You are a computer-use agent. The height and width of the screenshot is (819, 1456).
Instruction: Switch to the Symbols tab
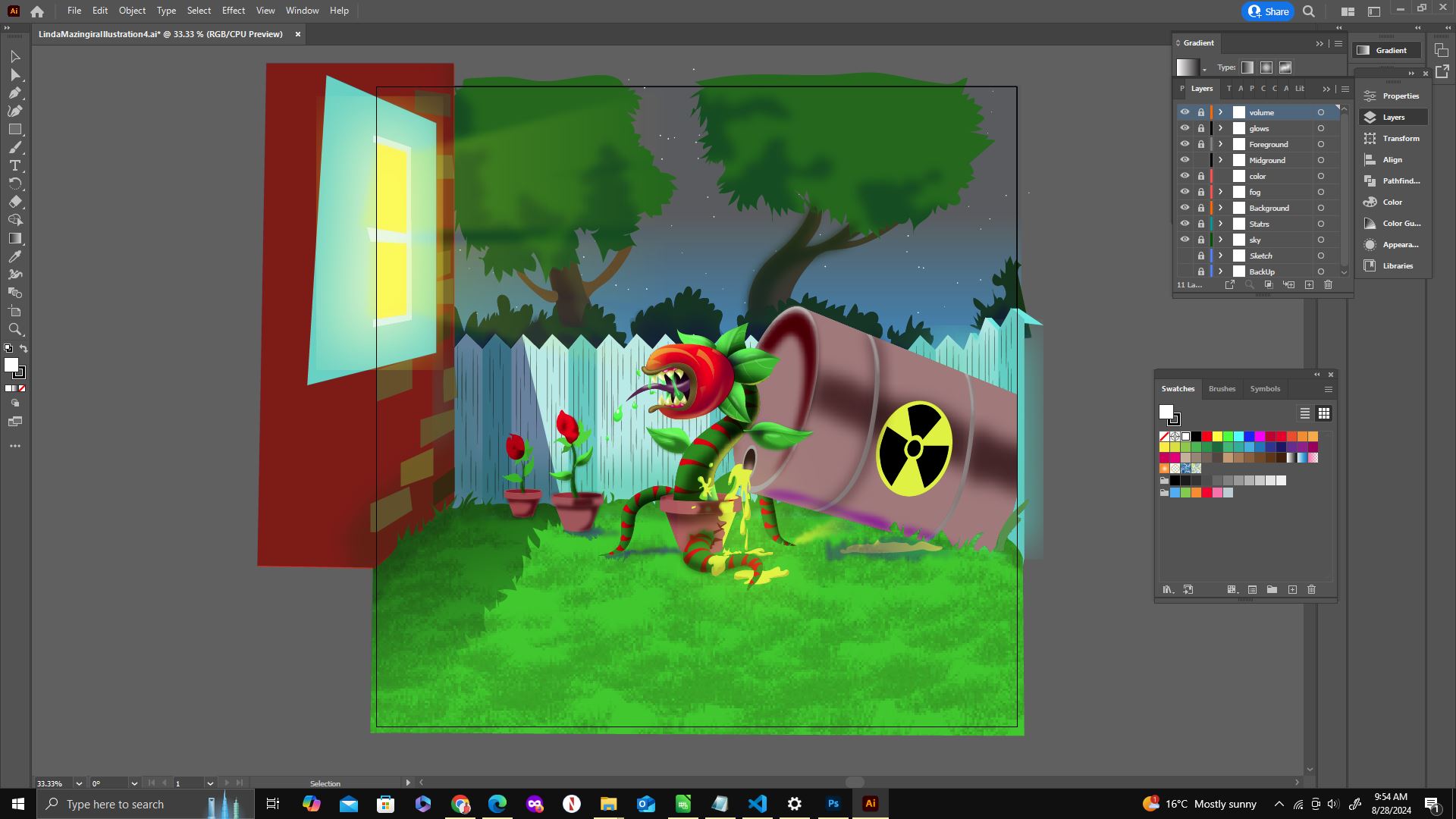[x=1265, y=389]
